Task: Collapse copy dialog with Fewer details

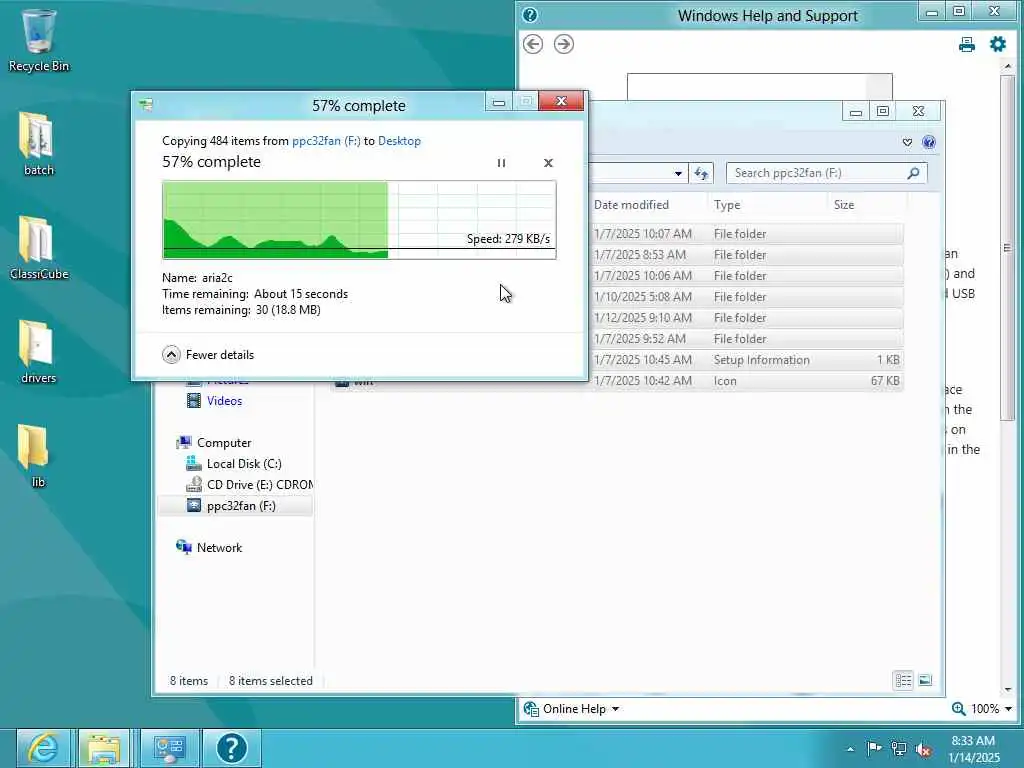Action: (x=208, y=355)
